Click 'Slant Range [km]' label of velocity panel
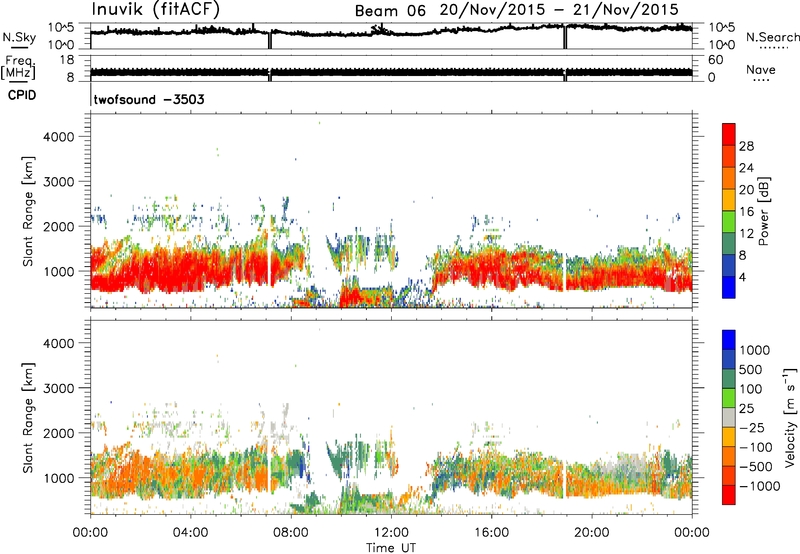800x554 pixels. click(x=28, y=418)
